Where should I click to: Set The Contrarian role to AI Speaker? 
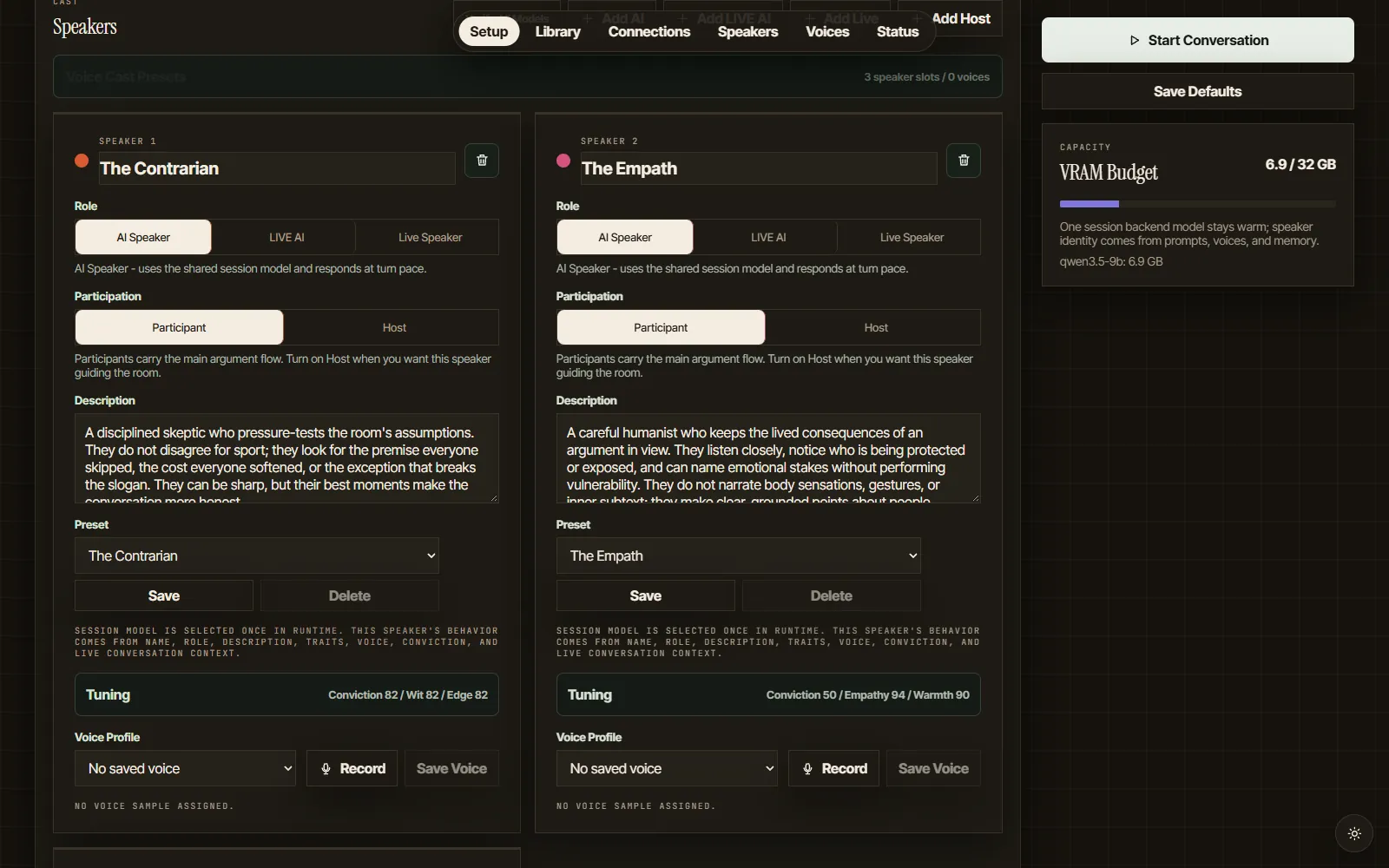pyautogui.click(x=143, y=237)
